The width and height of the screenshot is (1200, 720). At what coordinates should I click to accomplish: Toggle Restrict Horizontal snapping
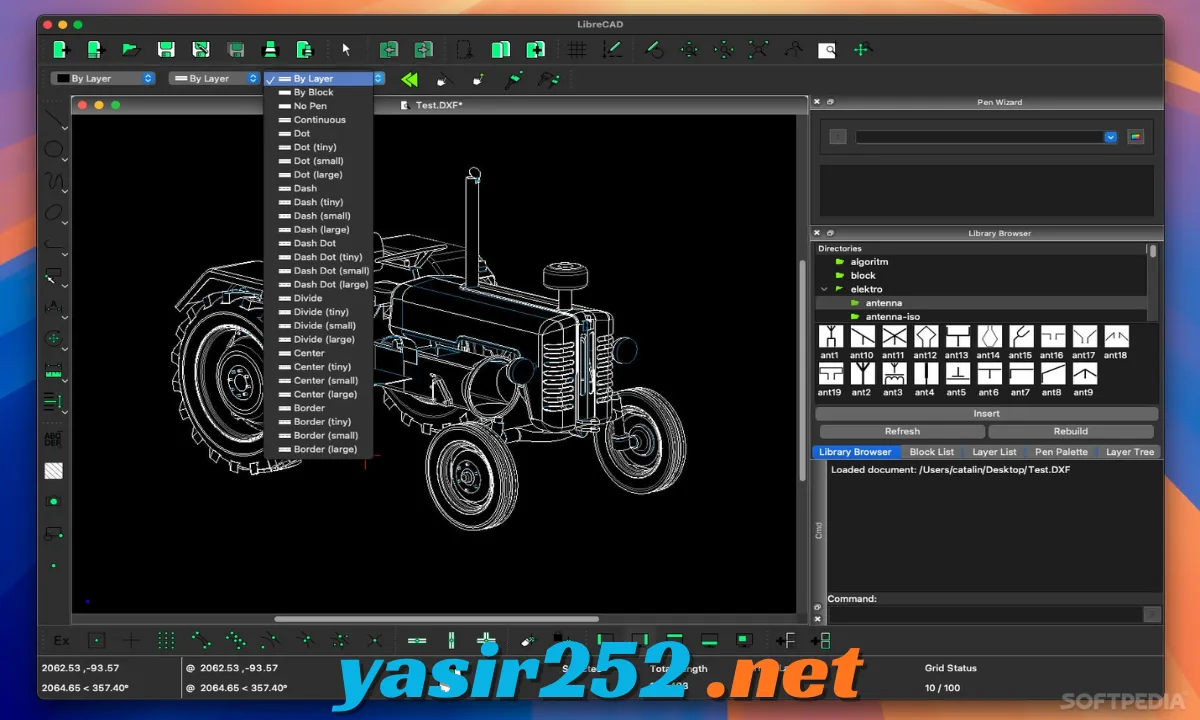point(417,640)
